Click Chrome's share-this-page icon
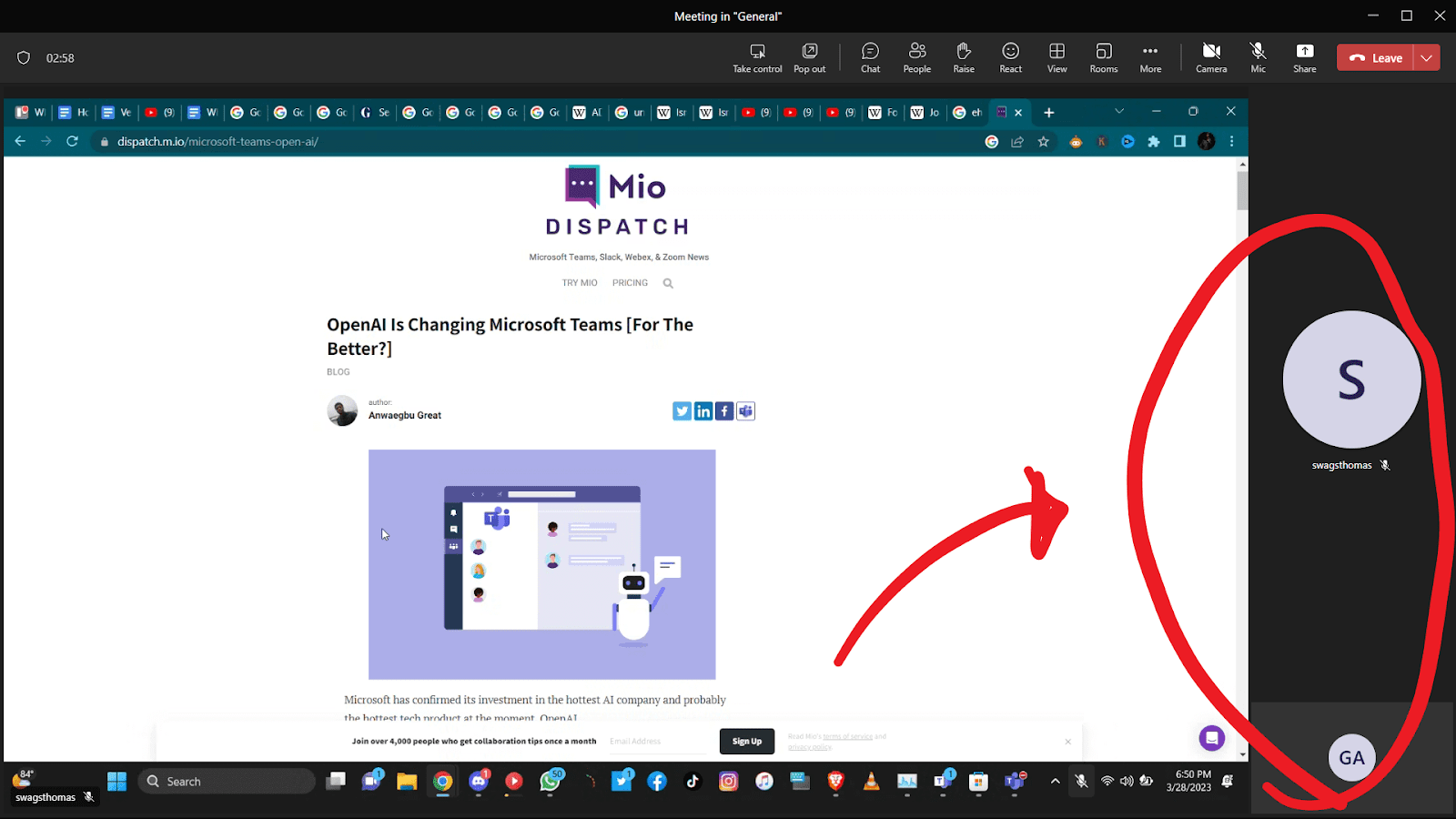 (1017, 141)
